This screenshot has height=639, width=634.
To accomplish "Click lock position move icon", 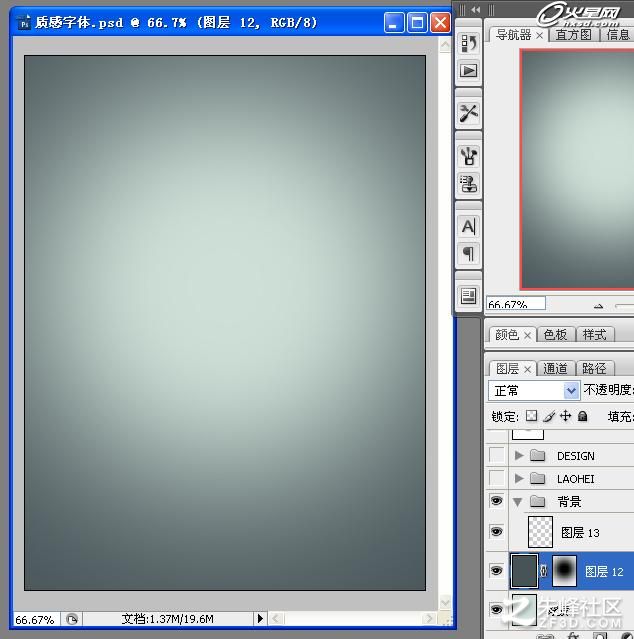I will (566, 416).
